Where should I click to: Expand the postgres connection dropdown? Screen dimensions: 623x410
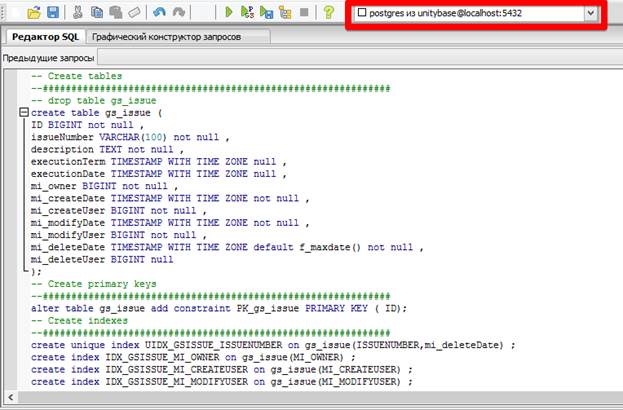pos(590,12)
